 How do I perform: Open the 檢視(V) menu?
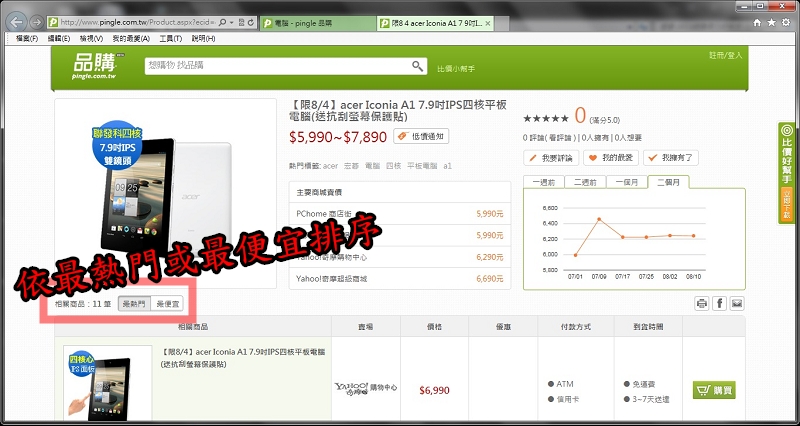91,39
